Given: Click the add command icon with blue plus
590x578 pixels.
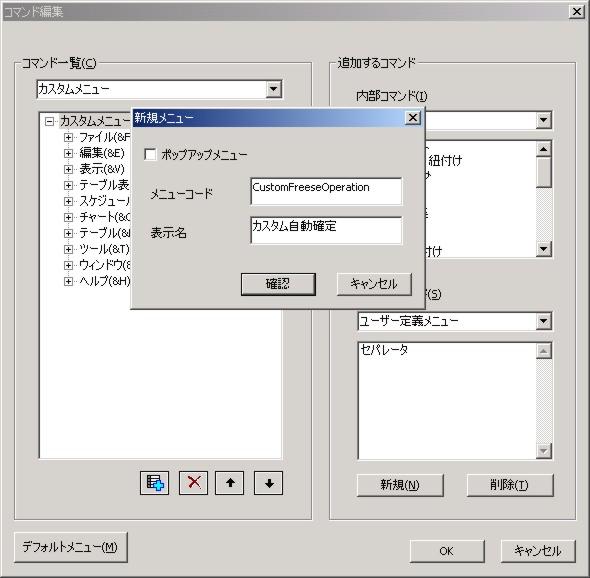Looking at the screenshot, I should (x=154, y=483).
